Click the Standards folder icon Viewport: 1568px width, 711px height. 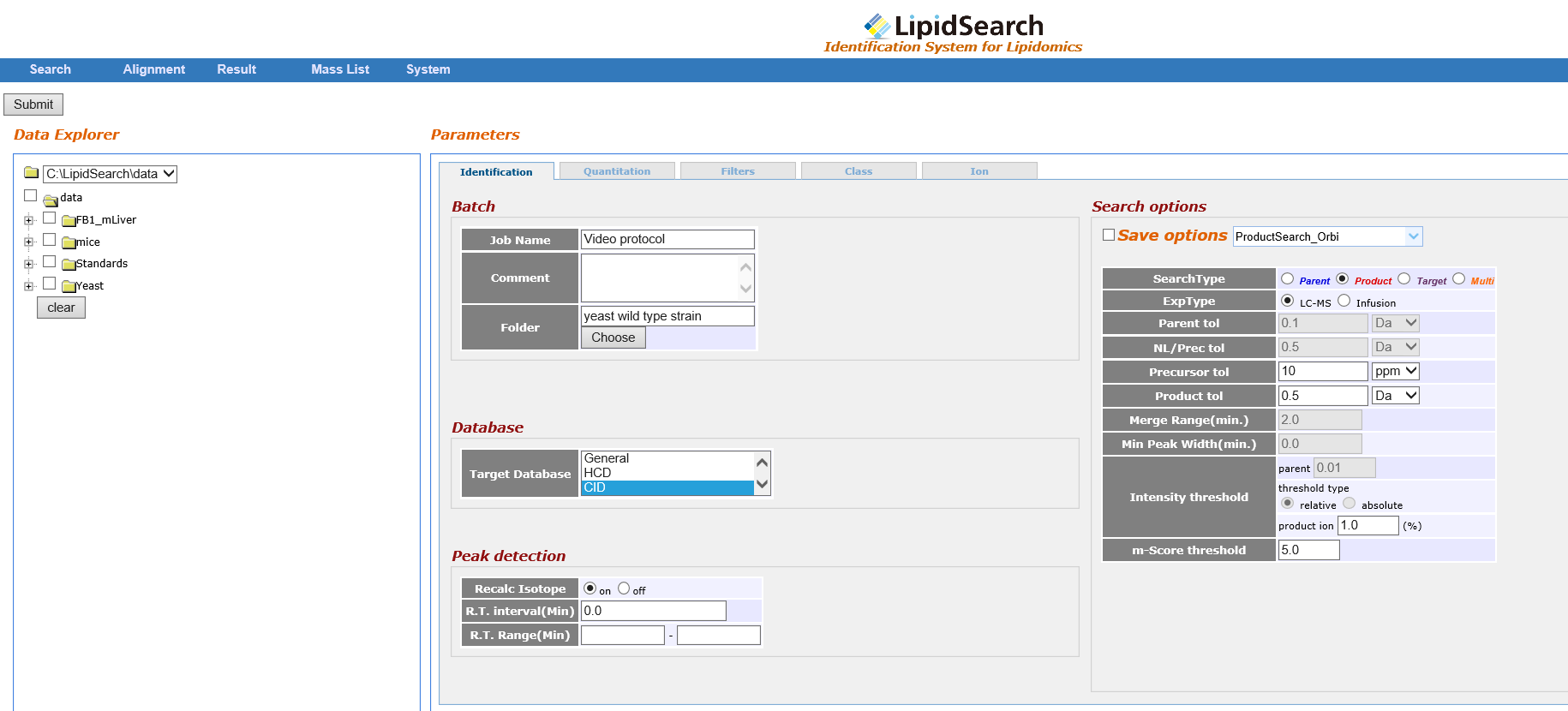coord(69,265)
